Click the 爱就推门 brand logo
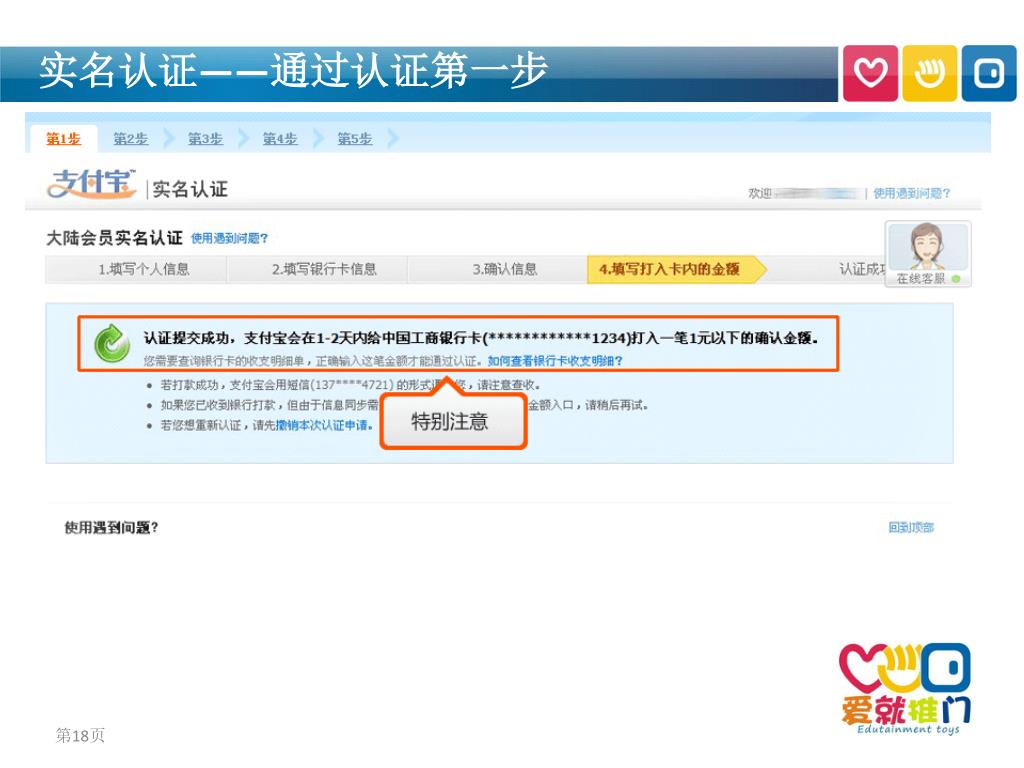This screenshot has width=1024, height=768. click(906, 689)
